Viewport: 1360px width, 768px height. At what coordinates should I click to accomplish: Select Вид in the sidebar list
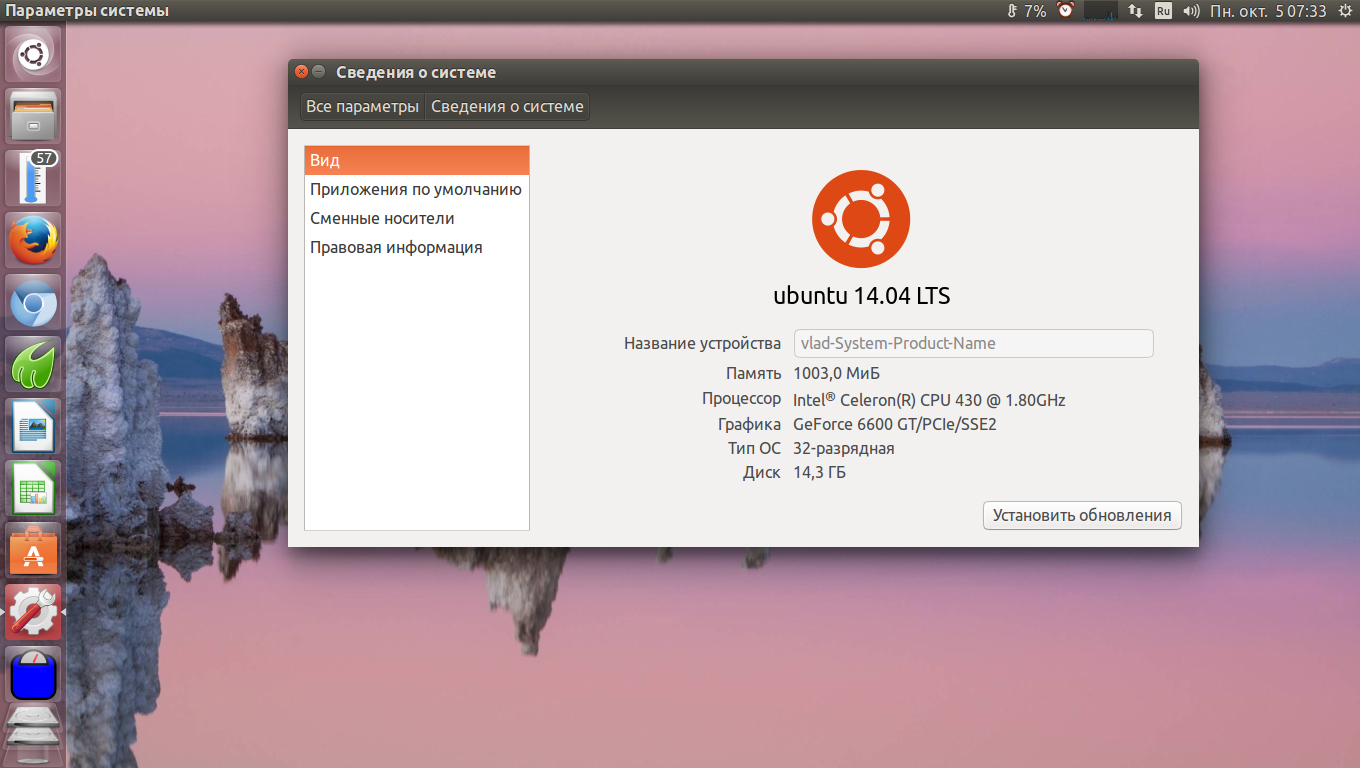417,160
